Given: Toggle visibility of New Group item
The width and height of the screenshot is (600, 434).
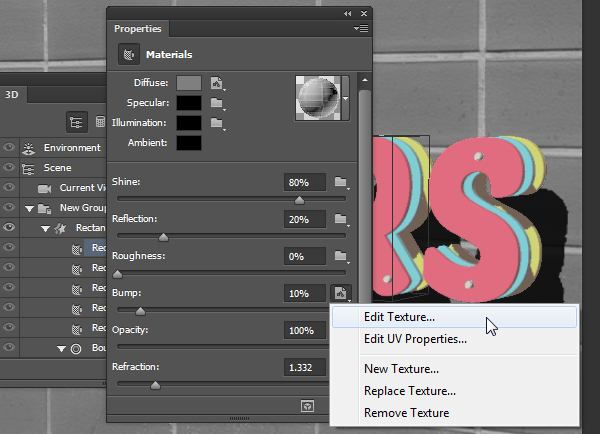Looking at the screenshot, I should click(9, 208).
